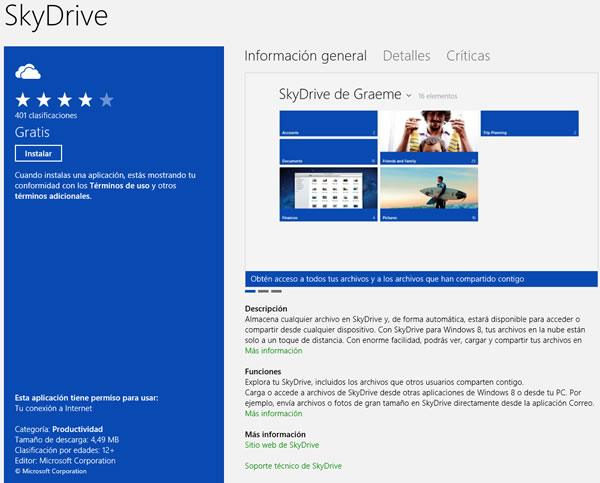Image resolution: width=600 pixels, height=483 pixels.
Task: Click the first rating star
Action: [x=23, y=100]
